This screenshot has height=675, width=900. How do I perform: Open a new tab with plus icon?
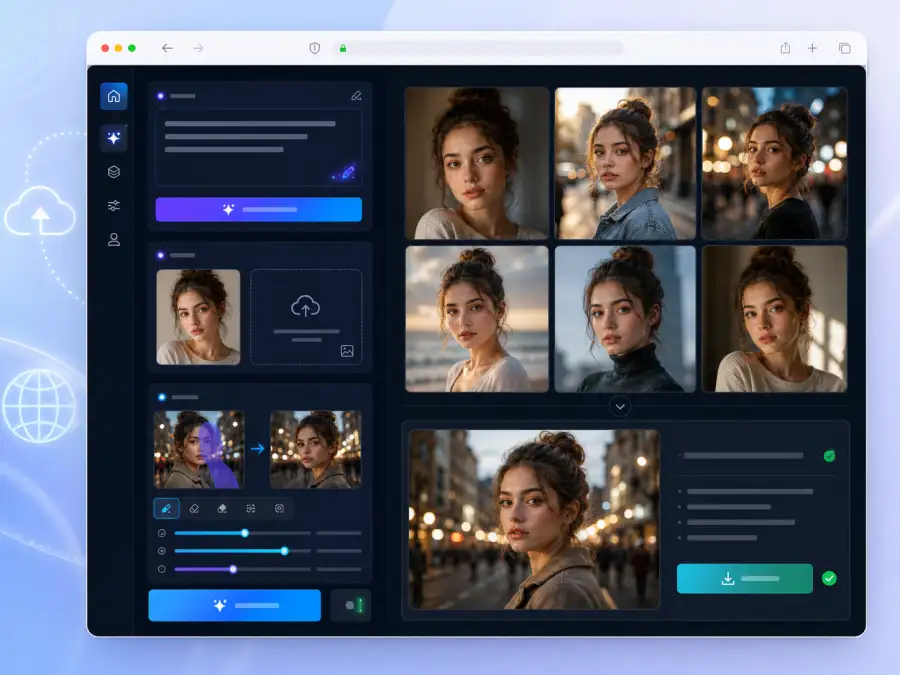coord(812,48)
